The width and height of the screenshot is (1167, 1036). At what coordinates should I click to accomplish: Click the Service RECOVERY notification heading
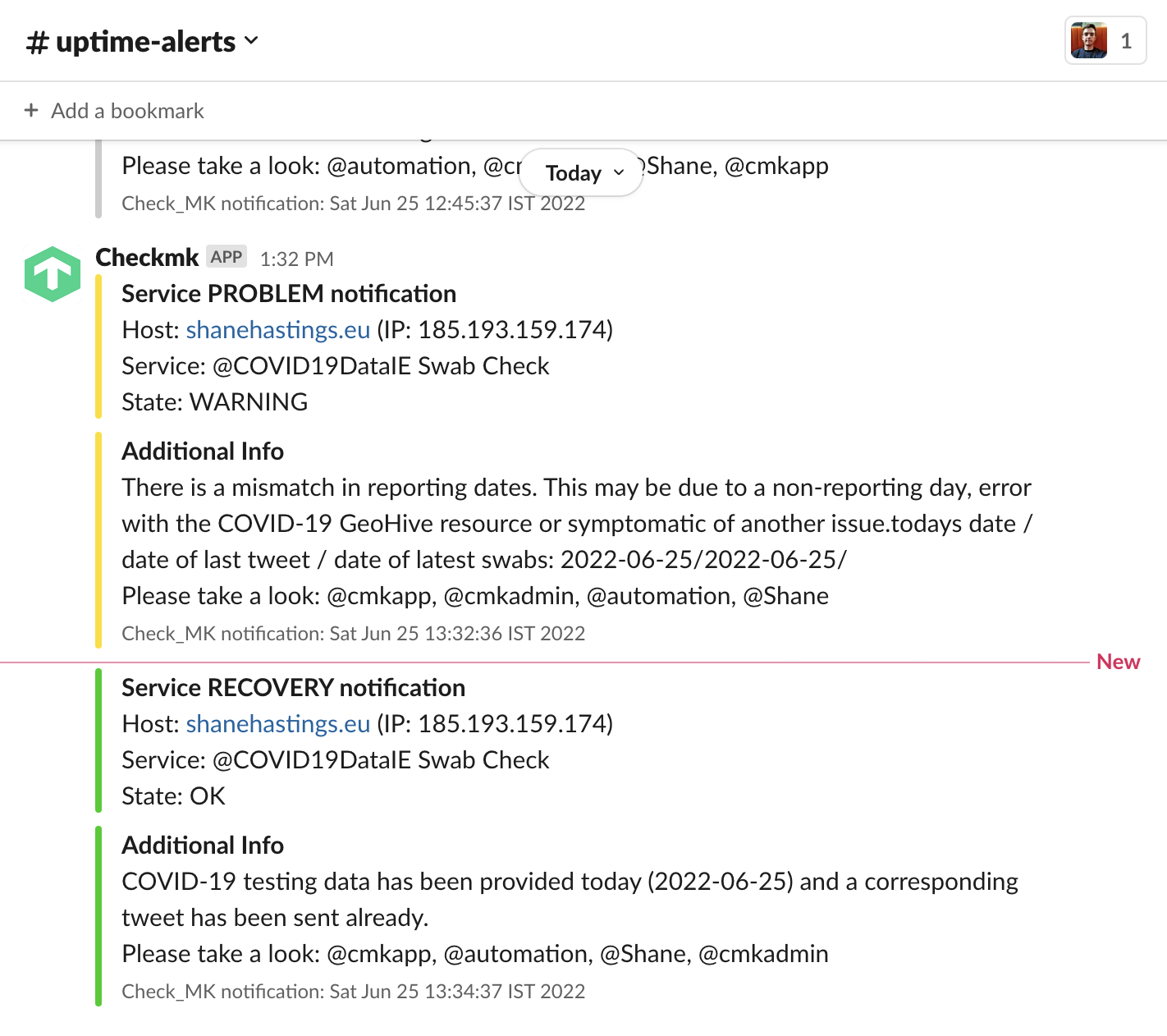click(294, 688)
